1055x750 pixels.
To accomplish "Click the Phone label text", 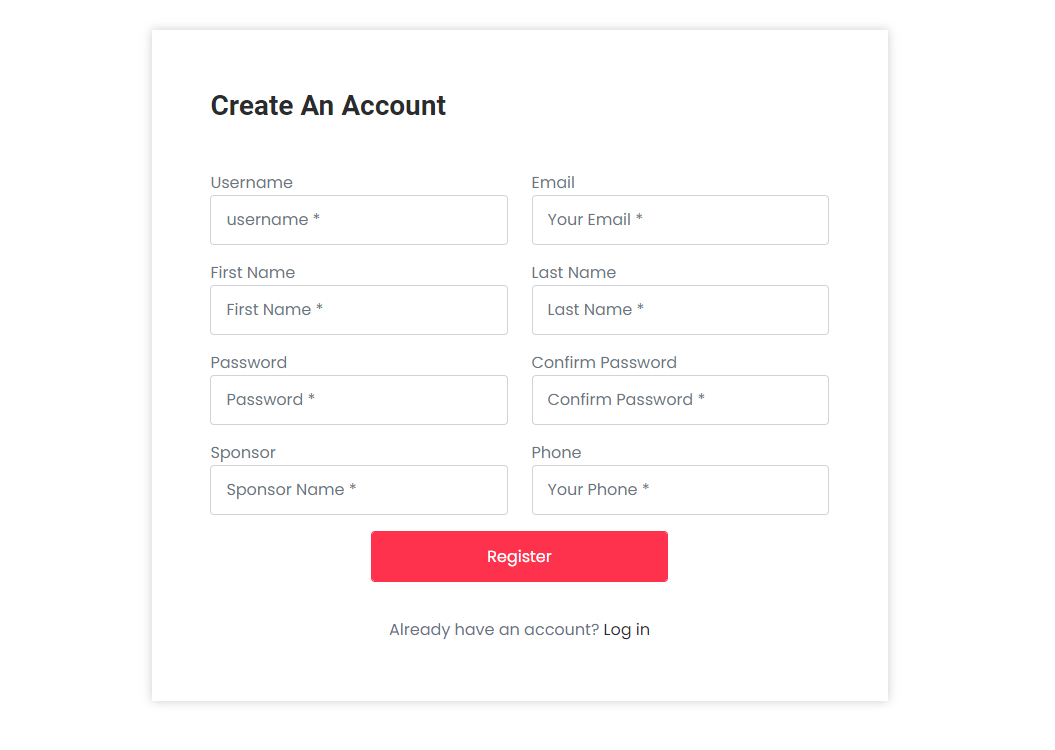I will (556, 452).
